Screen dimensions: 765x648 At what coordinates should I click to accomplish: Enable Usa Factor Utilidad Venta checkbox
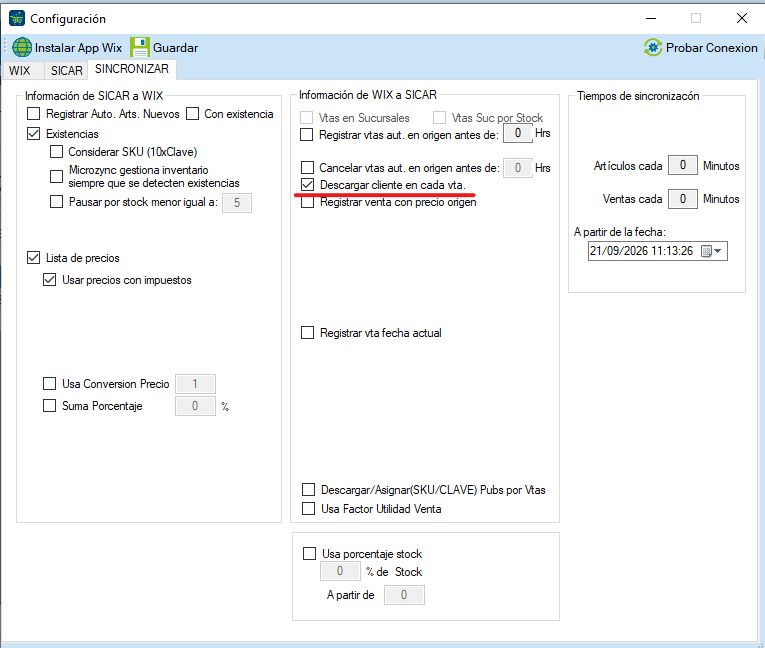coord(308,509)
